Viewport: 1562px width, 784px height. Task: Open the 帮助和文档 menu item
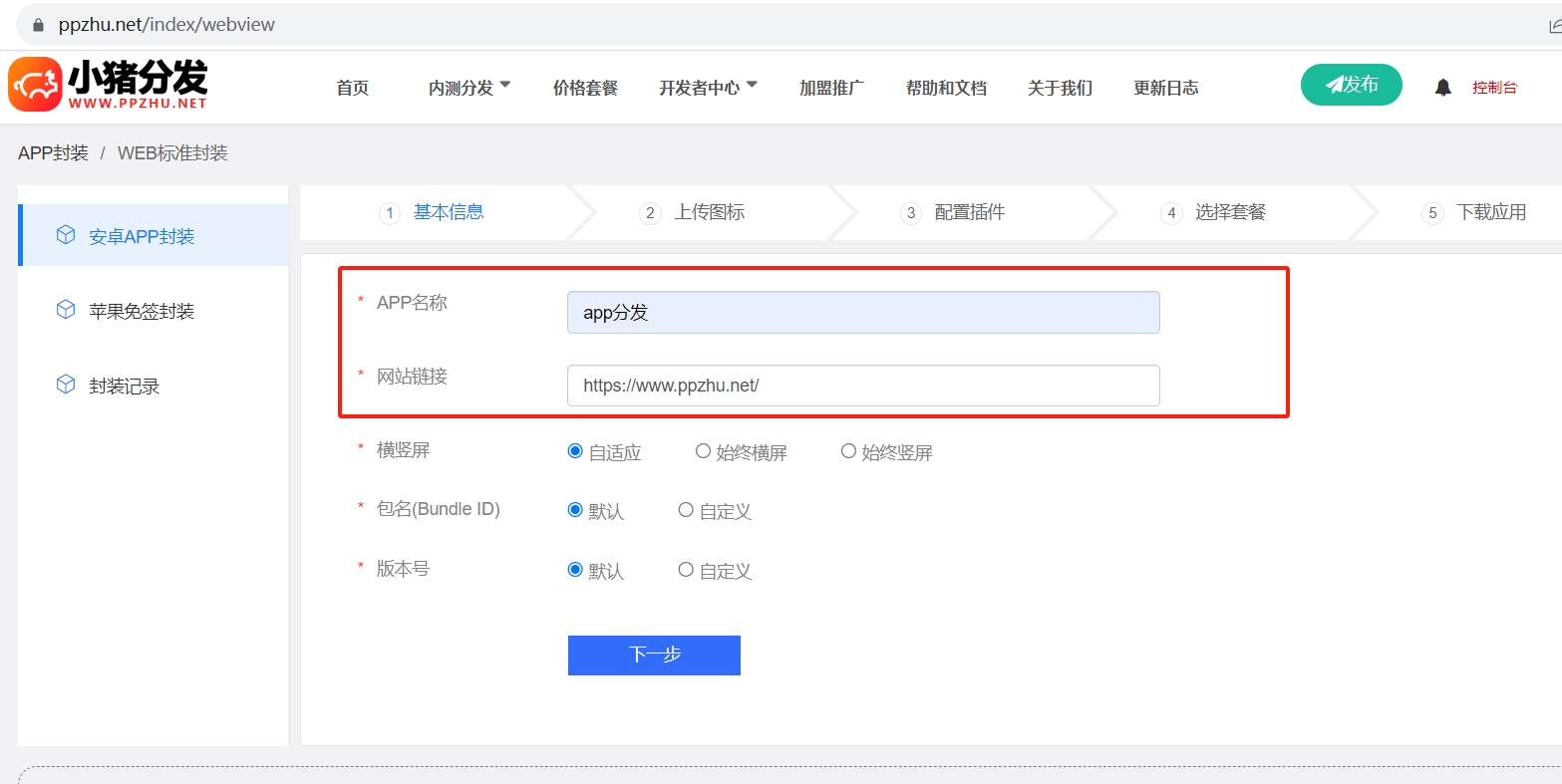click(945, 88)
